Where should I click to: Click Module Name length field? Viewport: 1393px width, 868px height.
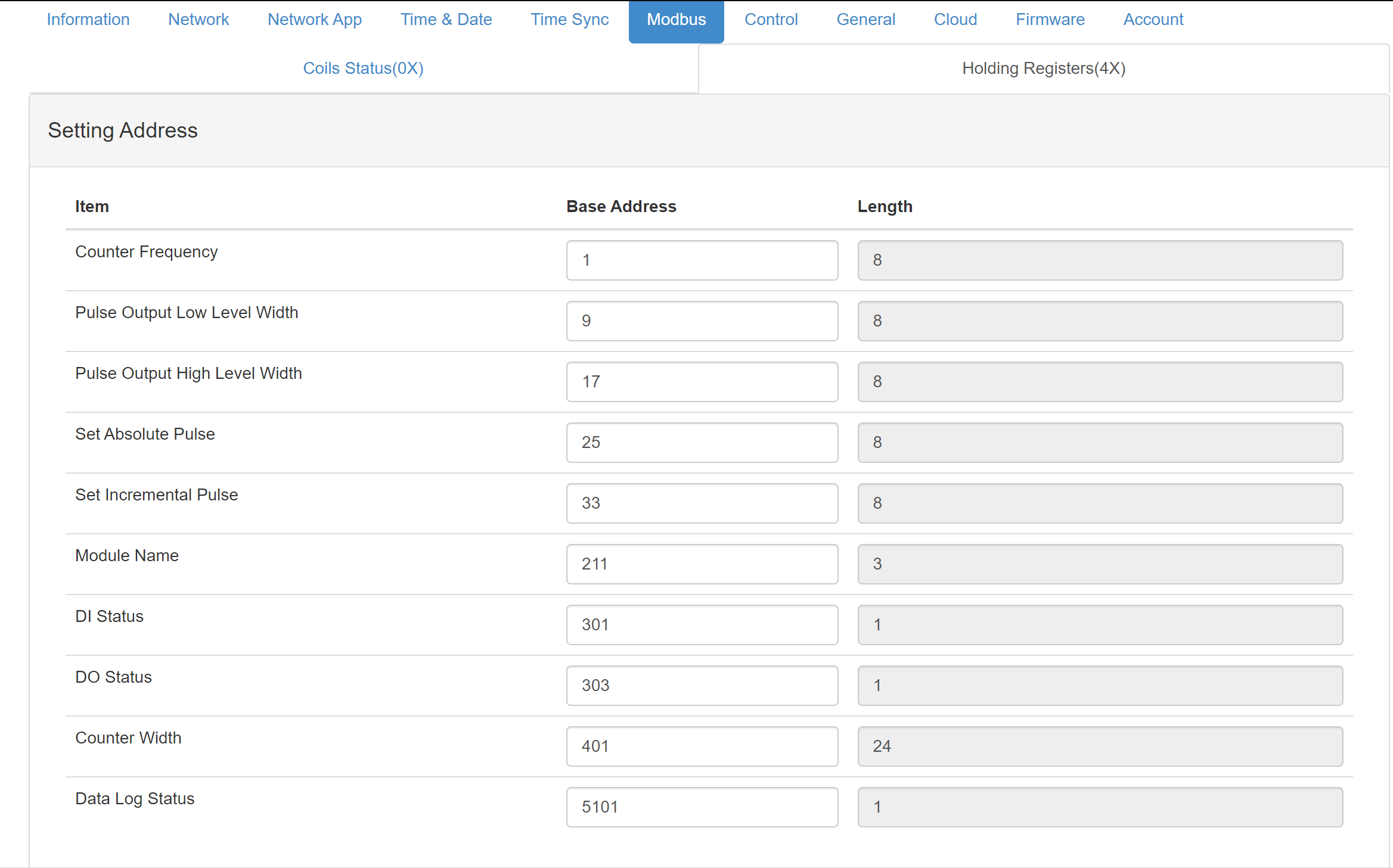1100,564
